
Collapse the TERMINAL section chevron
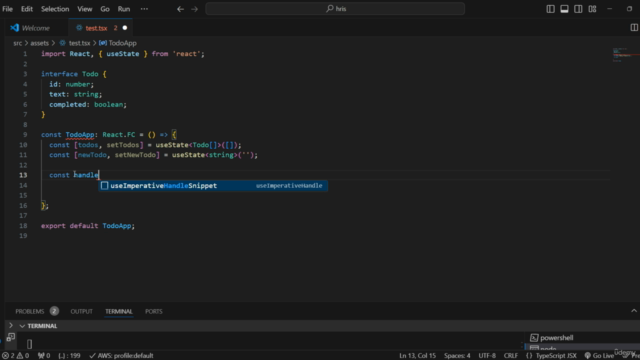(22, 326)
